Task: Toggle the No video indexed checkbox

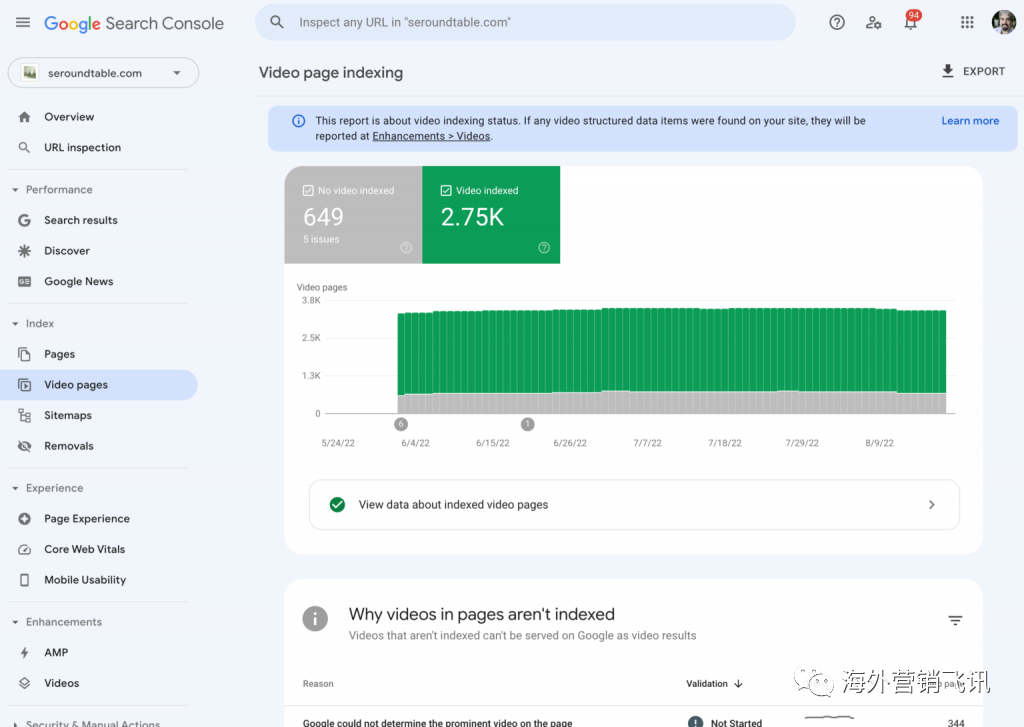Action: [x=308, y=191]
